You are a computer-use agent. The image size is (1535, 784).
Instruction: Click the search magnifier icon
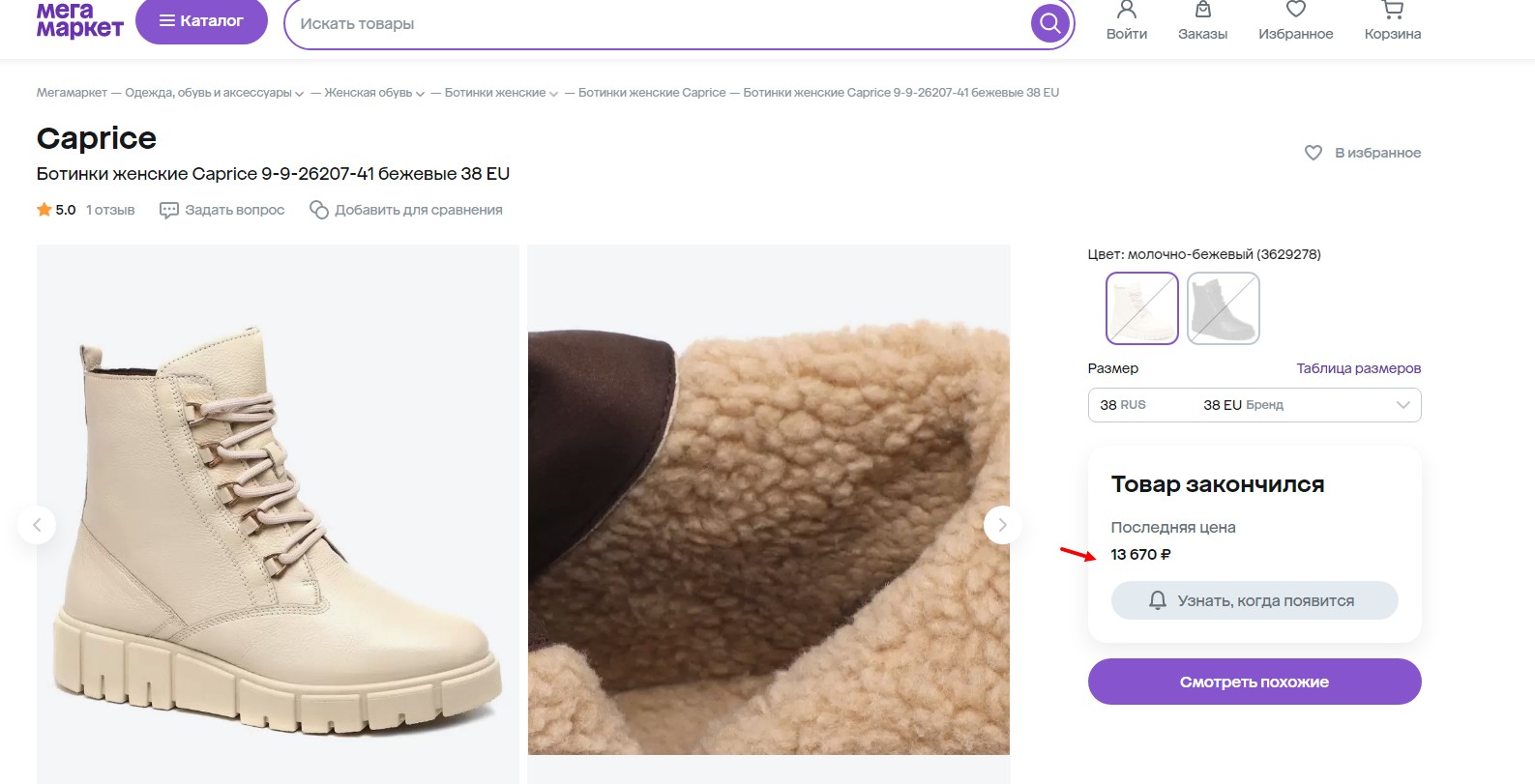1049,23
